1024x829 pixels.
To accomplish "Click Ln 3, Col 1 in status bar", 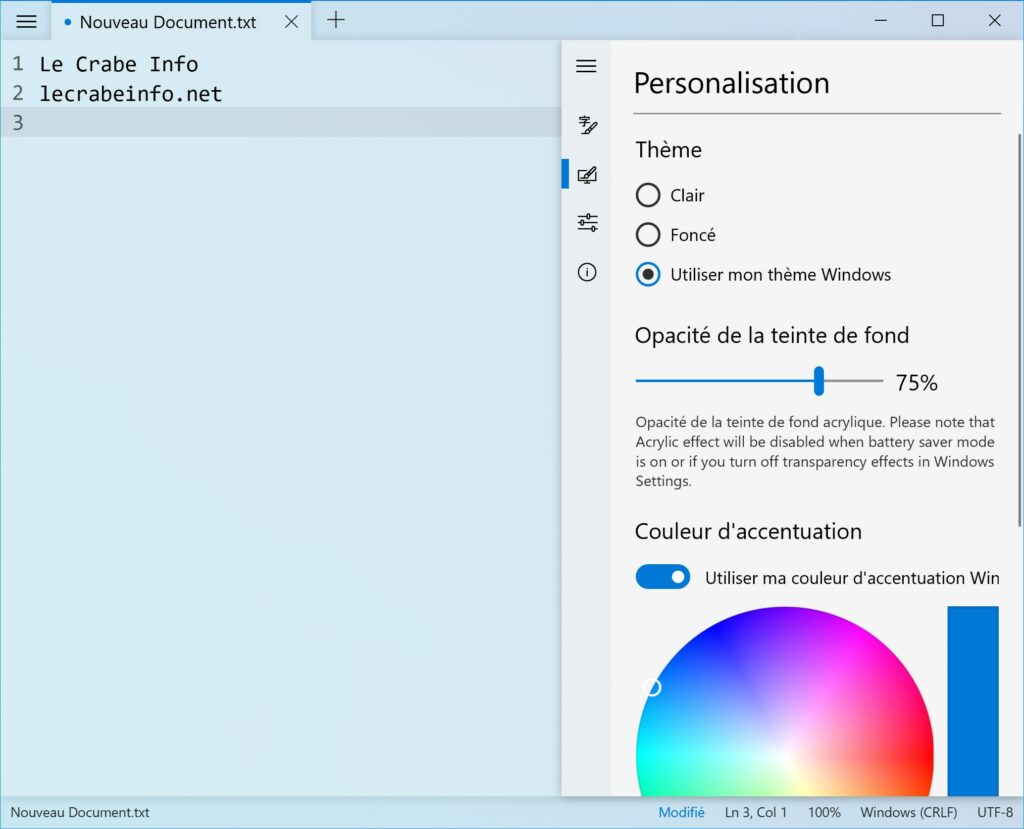I will coord(756,812).
